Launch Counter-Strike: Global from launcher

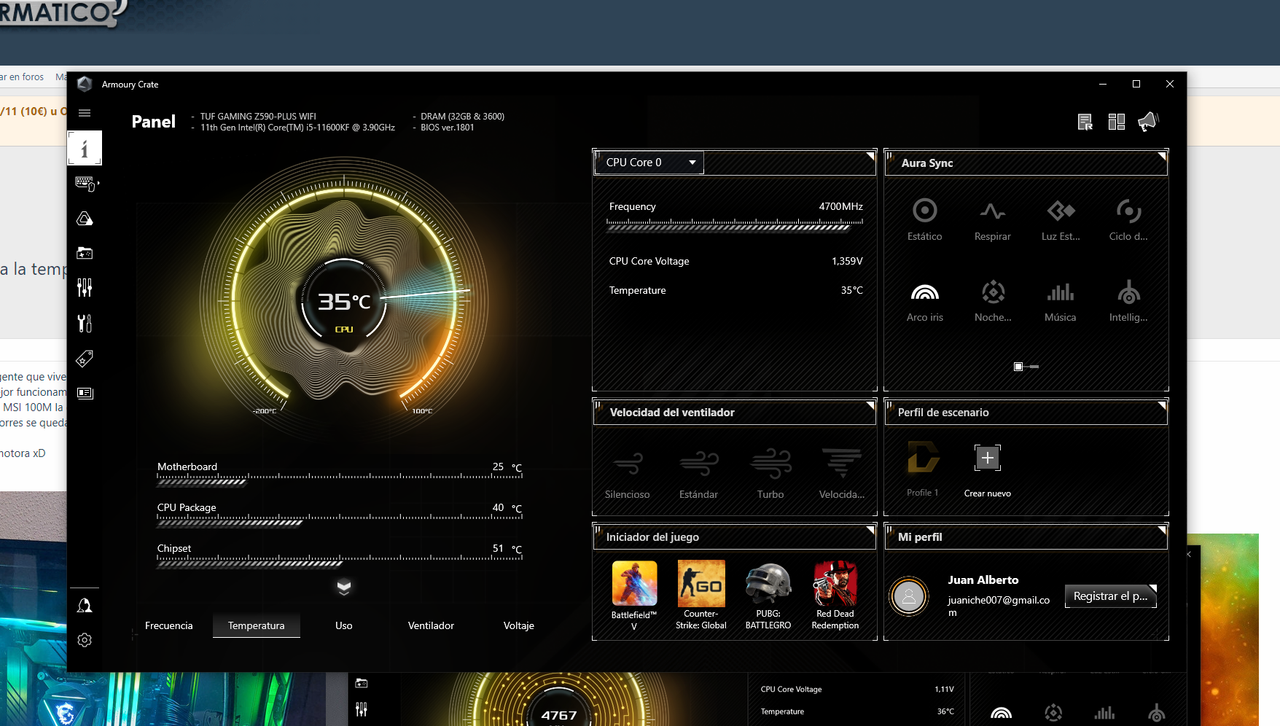701,595
